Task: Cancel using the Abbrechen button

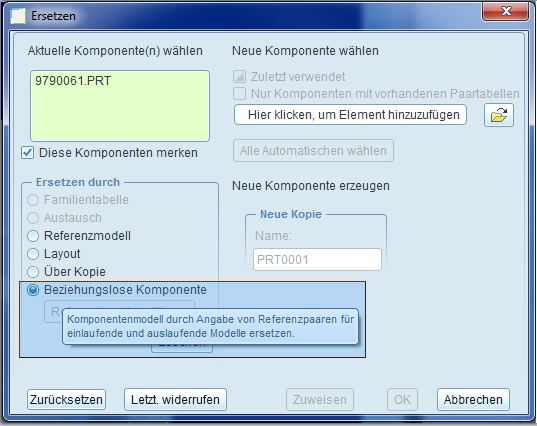Action: click(x=473, y=399)
